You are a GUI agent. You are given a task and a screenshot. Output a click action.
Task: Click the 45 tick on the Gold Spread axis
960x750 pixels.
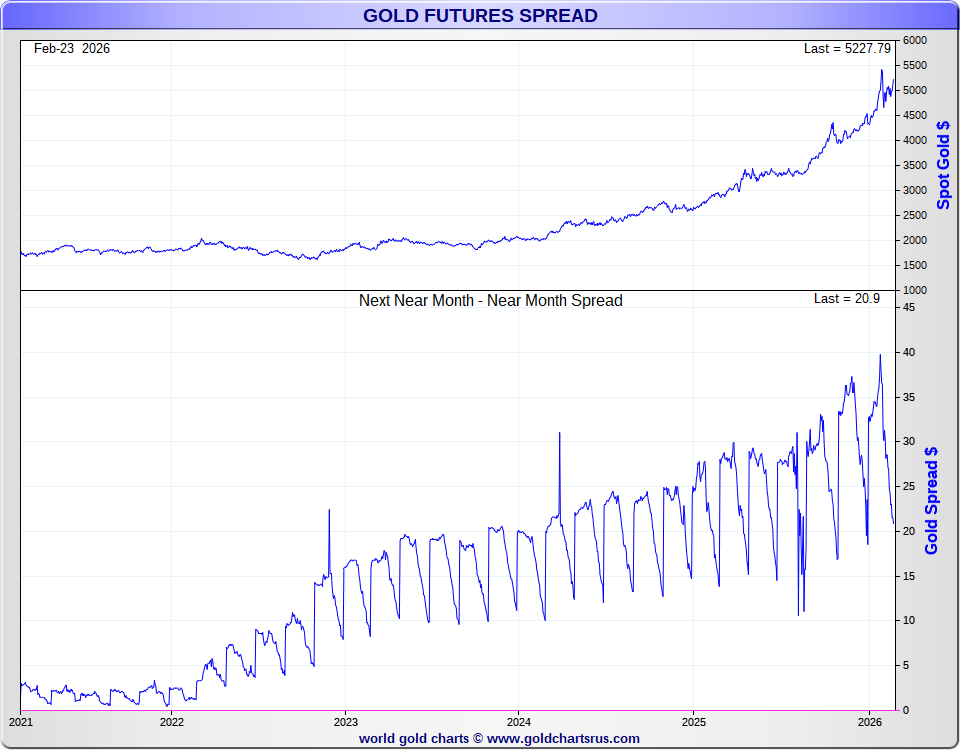pos(909,308)
